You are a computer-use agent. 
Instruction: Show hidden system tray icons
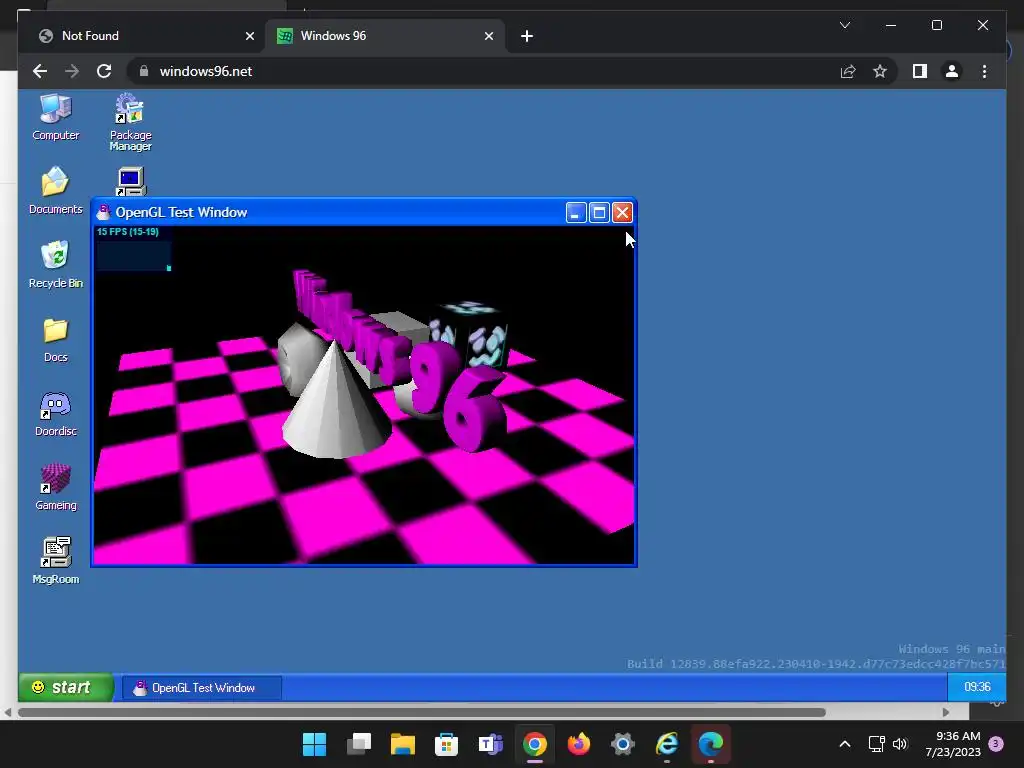click(x=844, y=744)
